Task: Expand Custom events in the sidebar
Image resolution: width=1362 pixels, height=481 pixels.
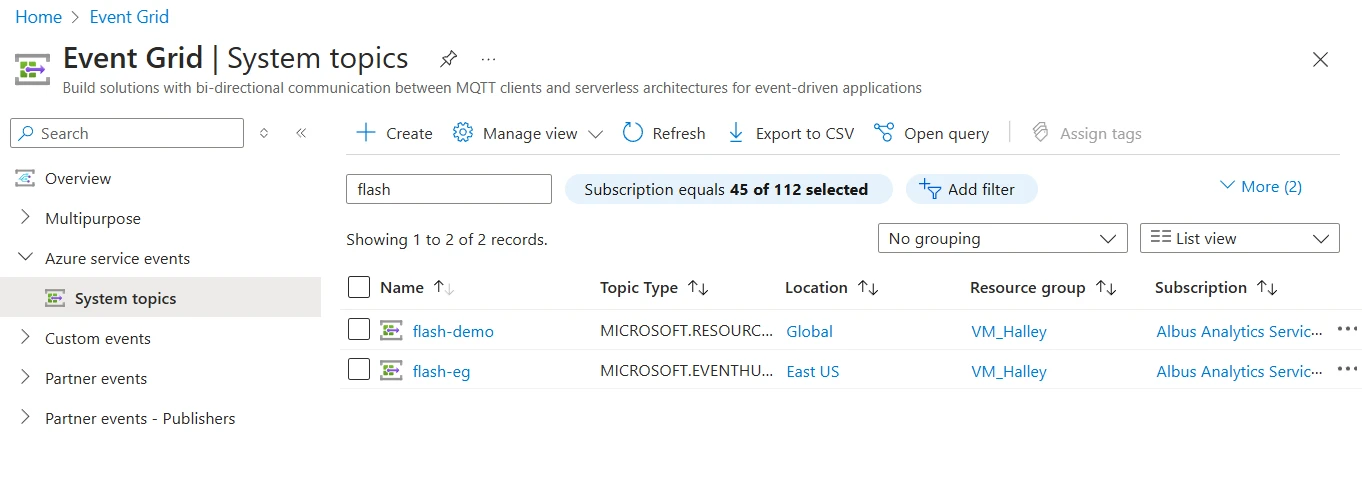Action: coord(26,338)
